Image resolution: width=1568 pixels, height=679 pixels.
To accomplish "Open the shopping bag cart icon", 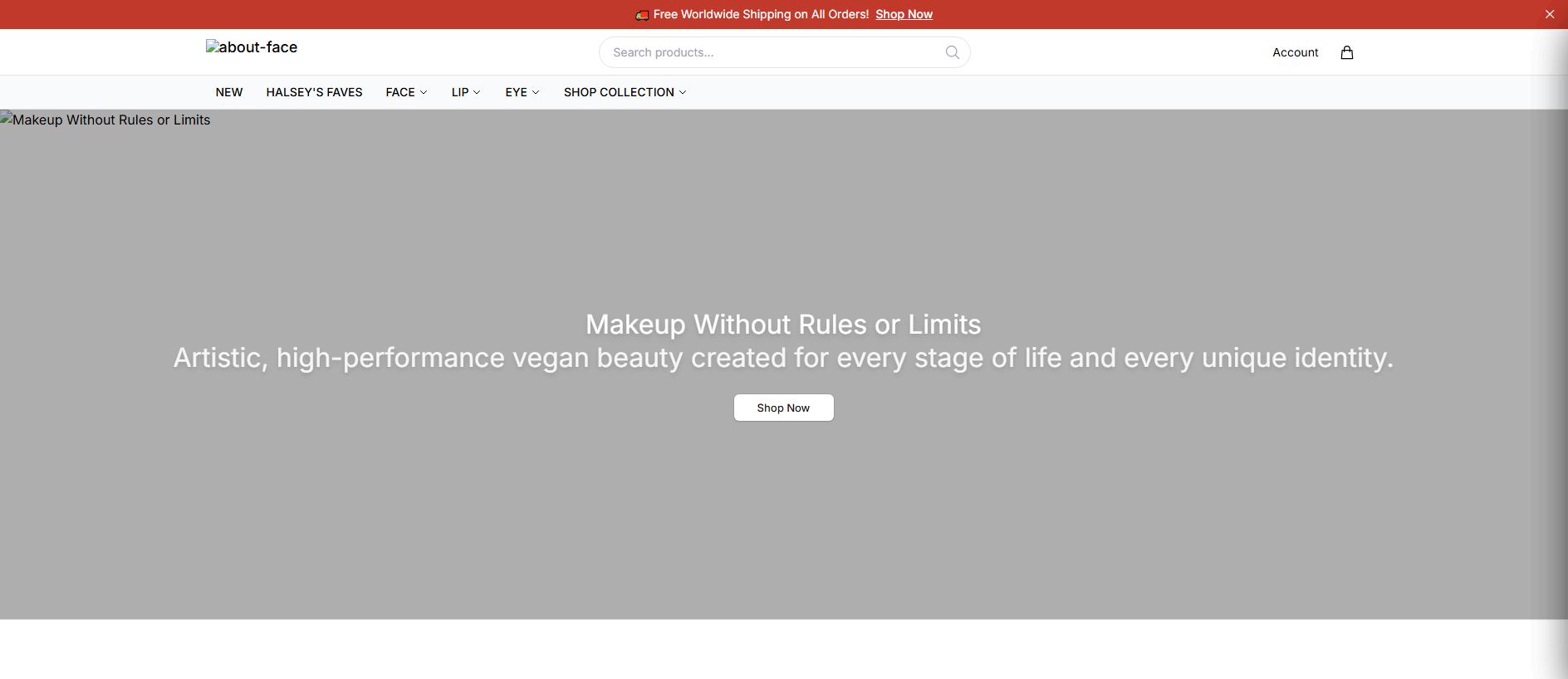I will point(1346,52).
